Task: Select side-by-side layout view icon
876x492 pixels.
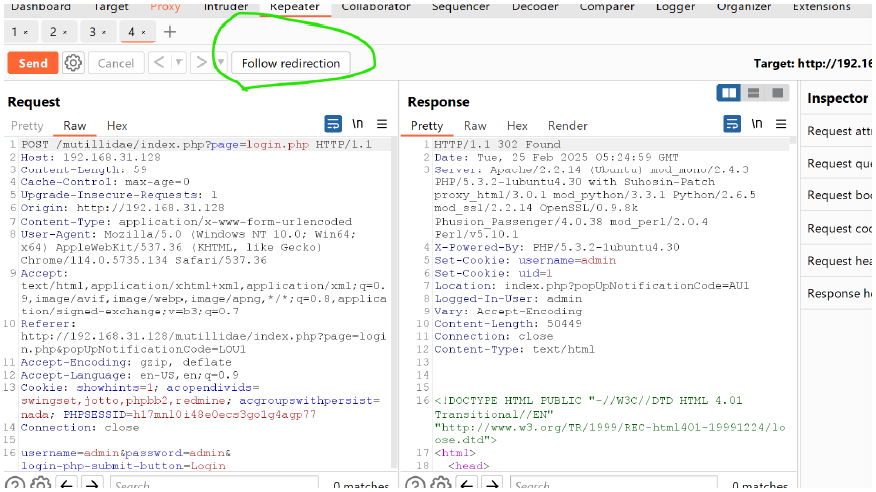Action: coord(729,93)
